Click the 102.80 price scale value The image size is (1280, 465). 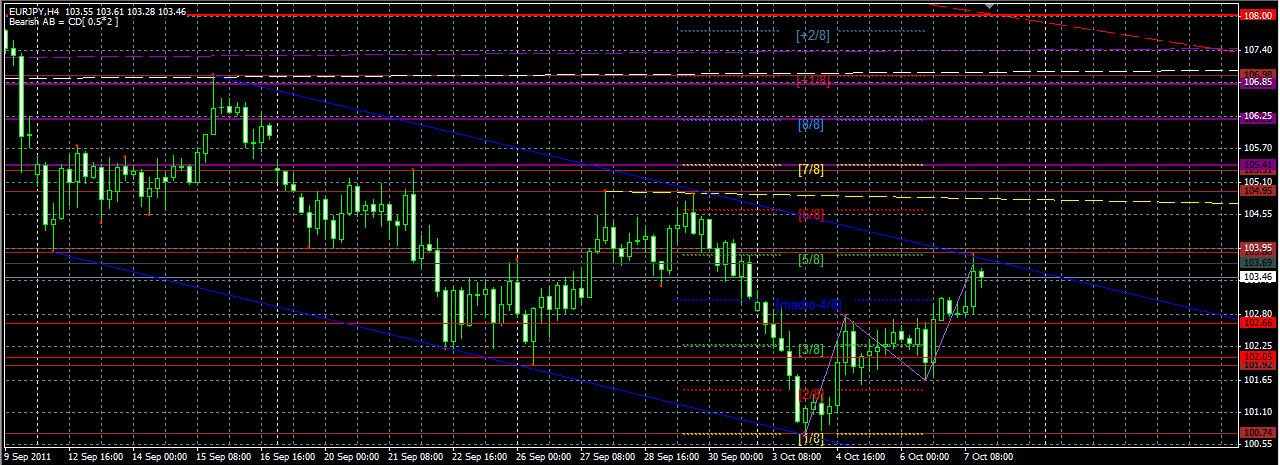[1258, 313]
